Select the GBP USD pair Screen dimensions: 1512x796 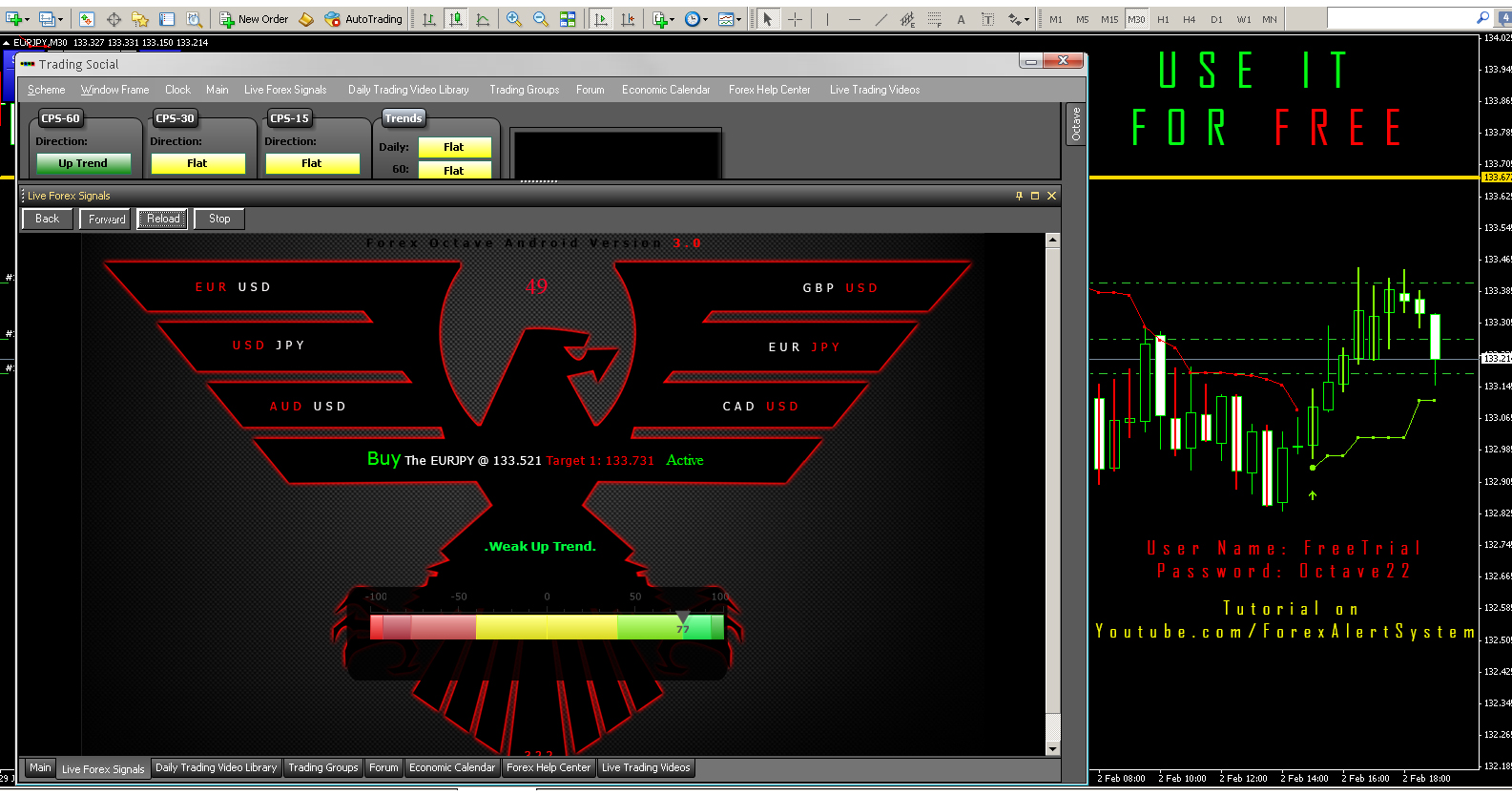[839, 288]
